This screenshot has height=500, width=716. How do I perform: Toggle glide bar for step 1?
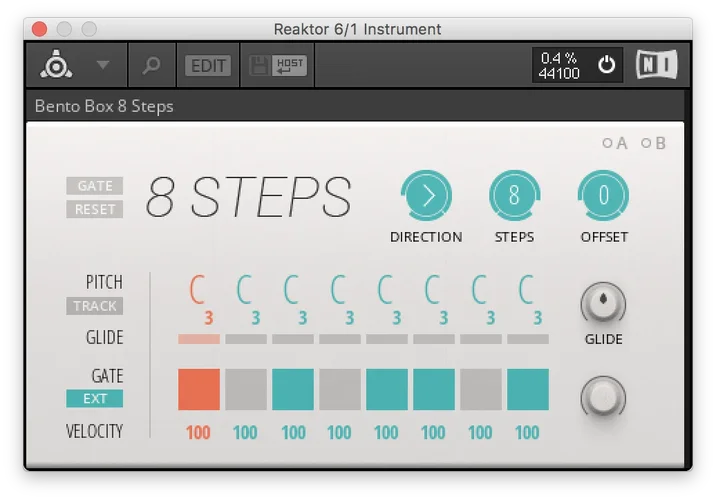coord(199,339)
